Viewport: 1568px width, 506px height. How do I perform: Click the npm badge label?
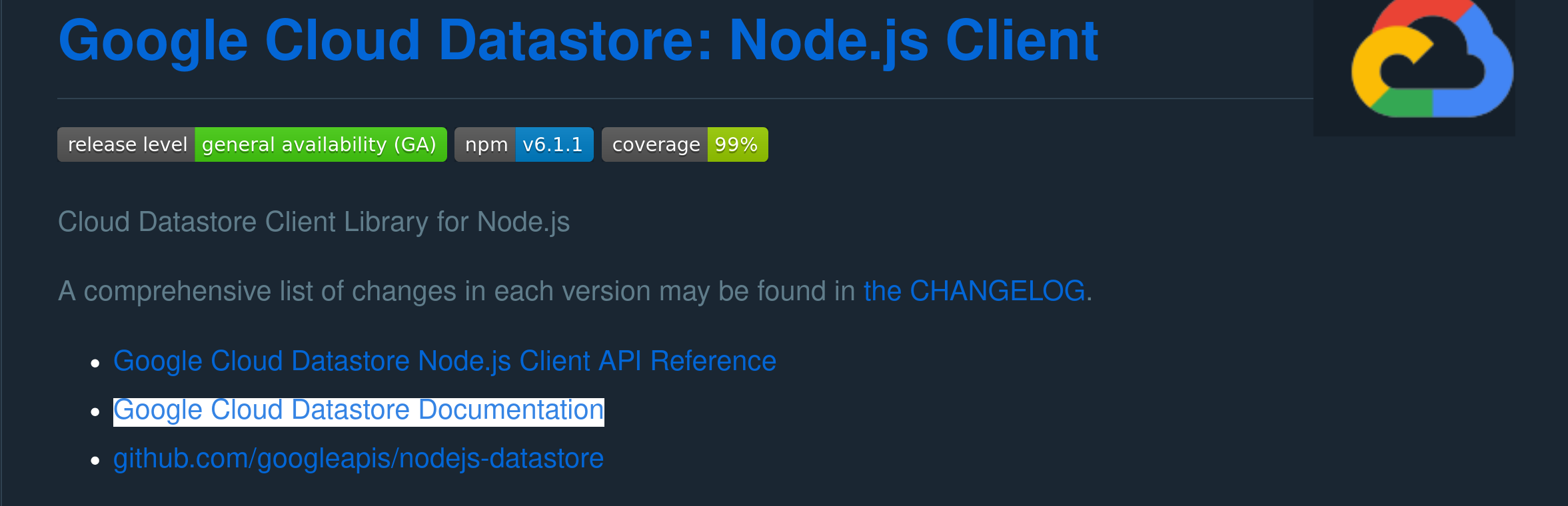[x=486, y=144]
